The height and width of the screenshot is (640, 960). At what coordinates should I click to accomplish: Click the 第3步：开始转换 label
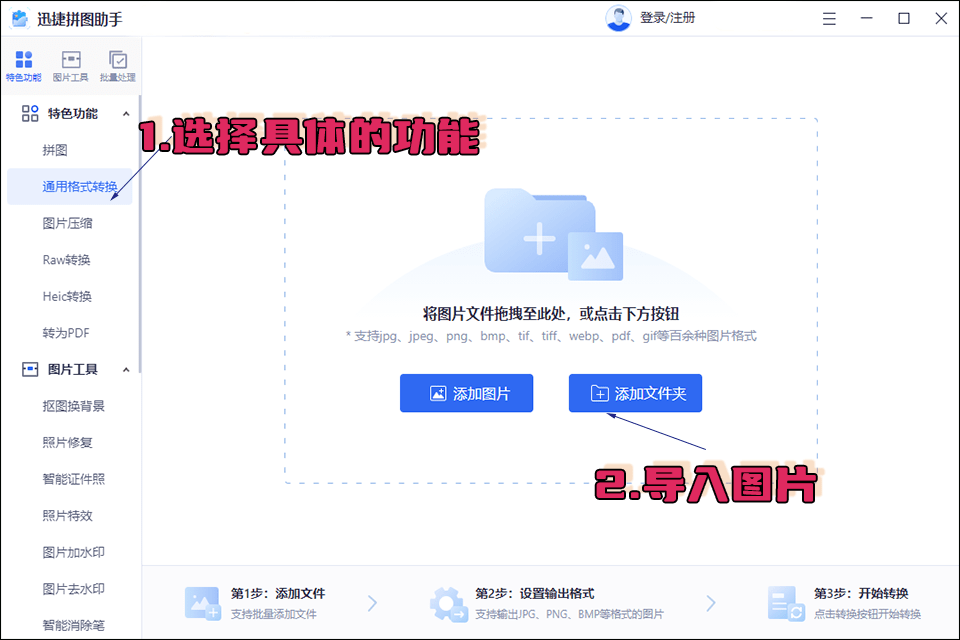861,593
